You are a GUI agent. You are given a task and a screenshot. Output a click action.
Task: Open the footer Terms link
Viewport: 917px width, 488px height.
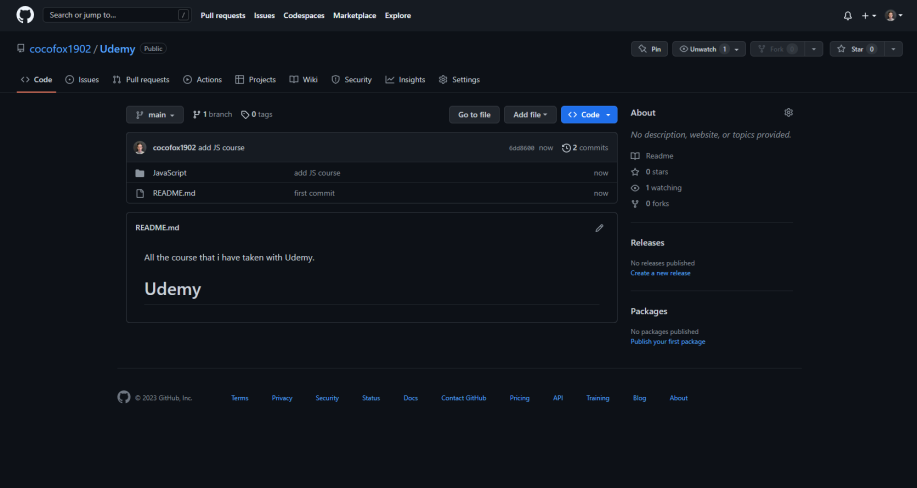pyautogui.click(x=240, y=398)
